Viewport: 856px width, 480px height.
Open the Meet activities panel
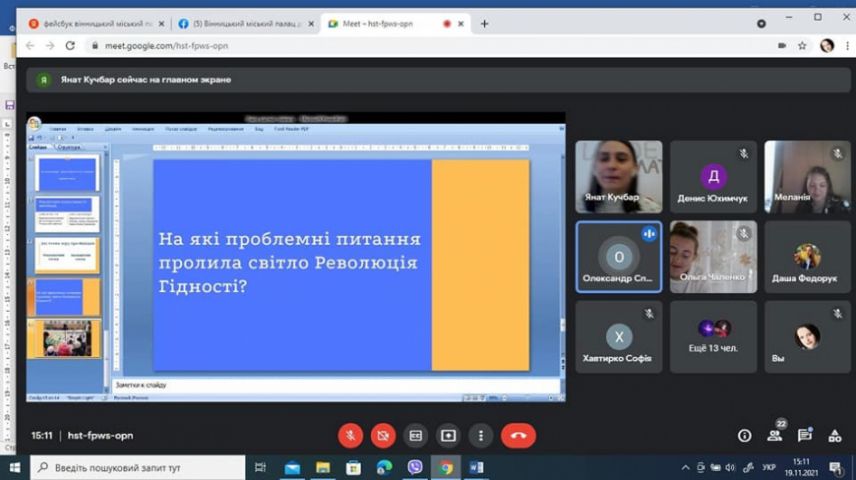coord(835,435)
